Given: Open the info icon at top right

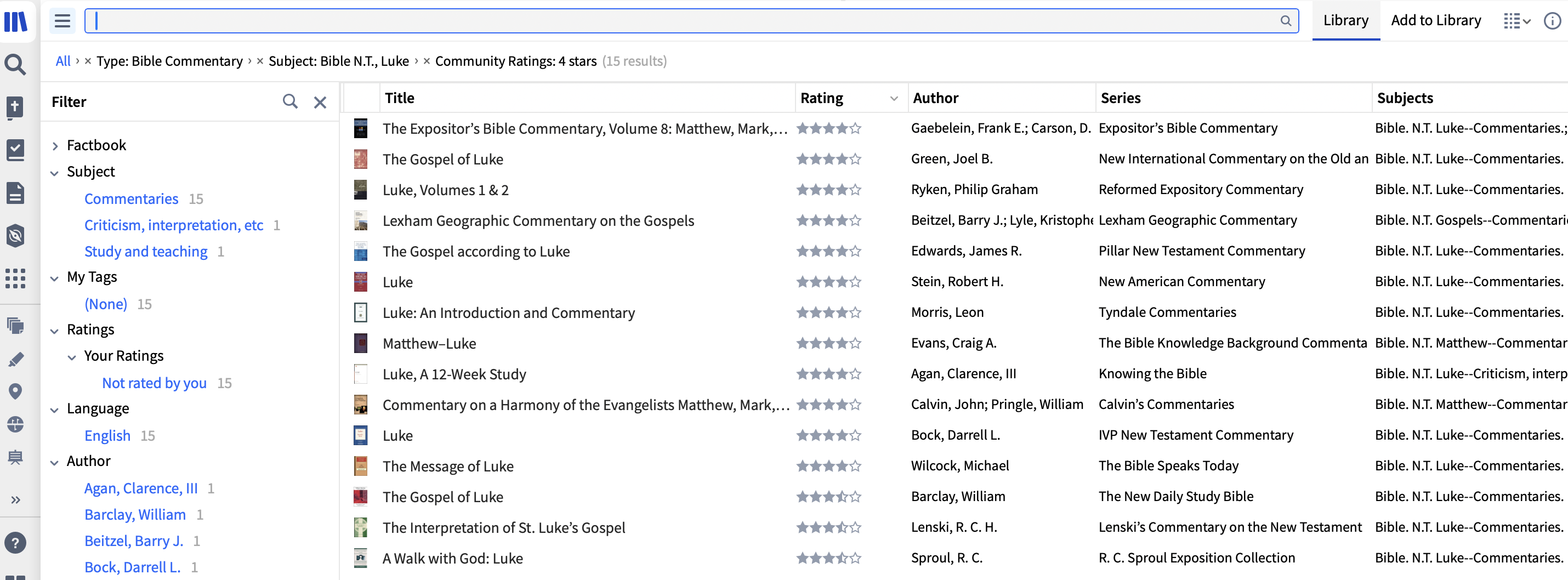Looking at the screenshot, I should click(x=1552, y=21).
